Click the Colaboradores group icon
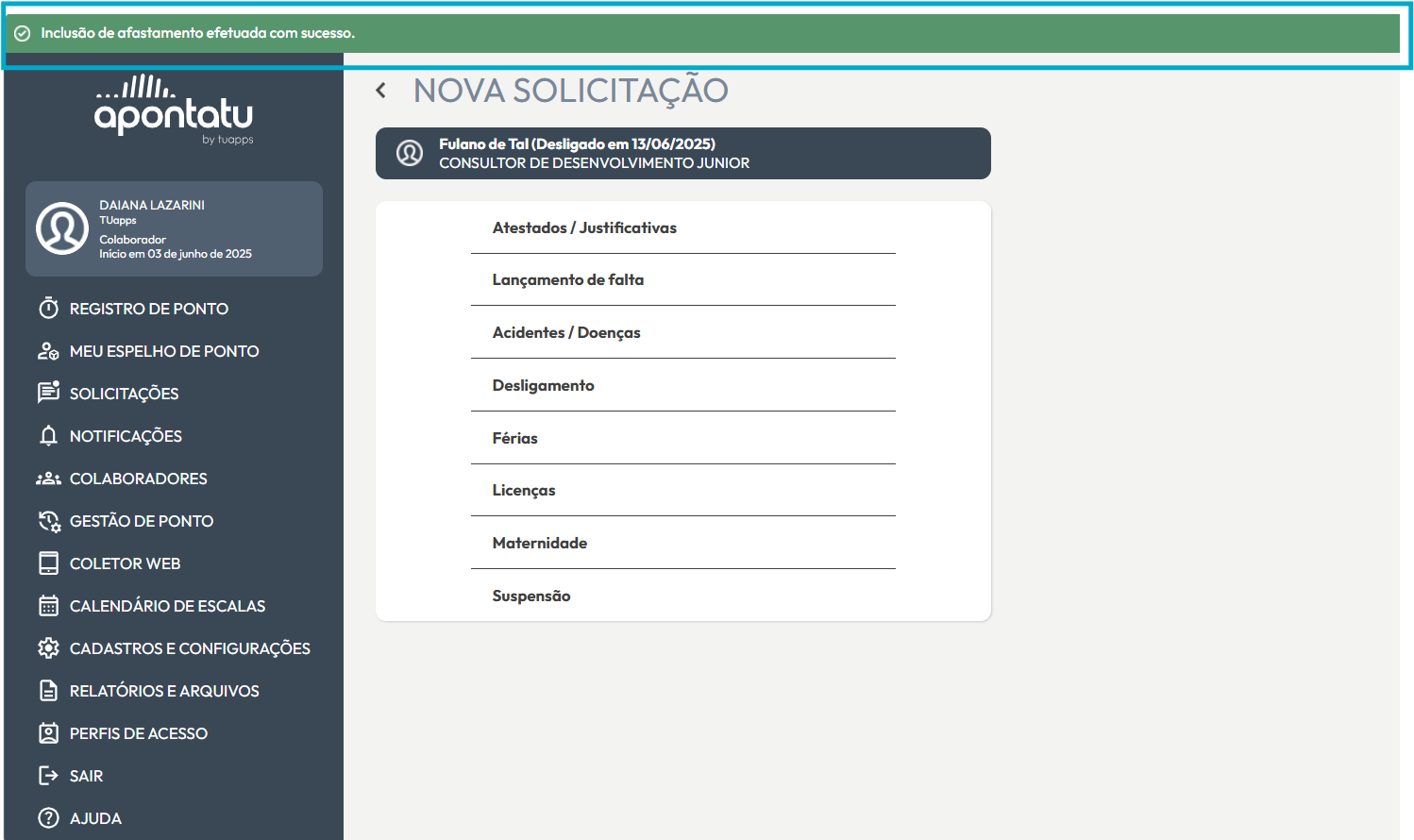Image resolution: width=1414 pixels, height=840 pixels. [x=48, y=479]
